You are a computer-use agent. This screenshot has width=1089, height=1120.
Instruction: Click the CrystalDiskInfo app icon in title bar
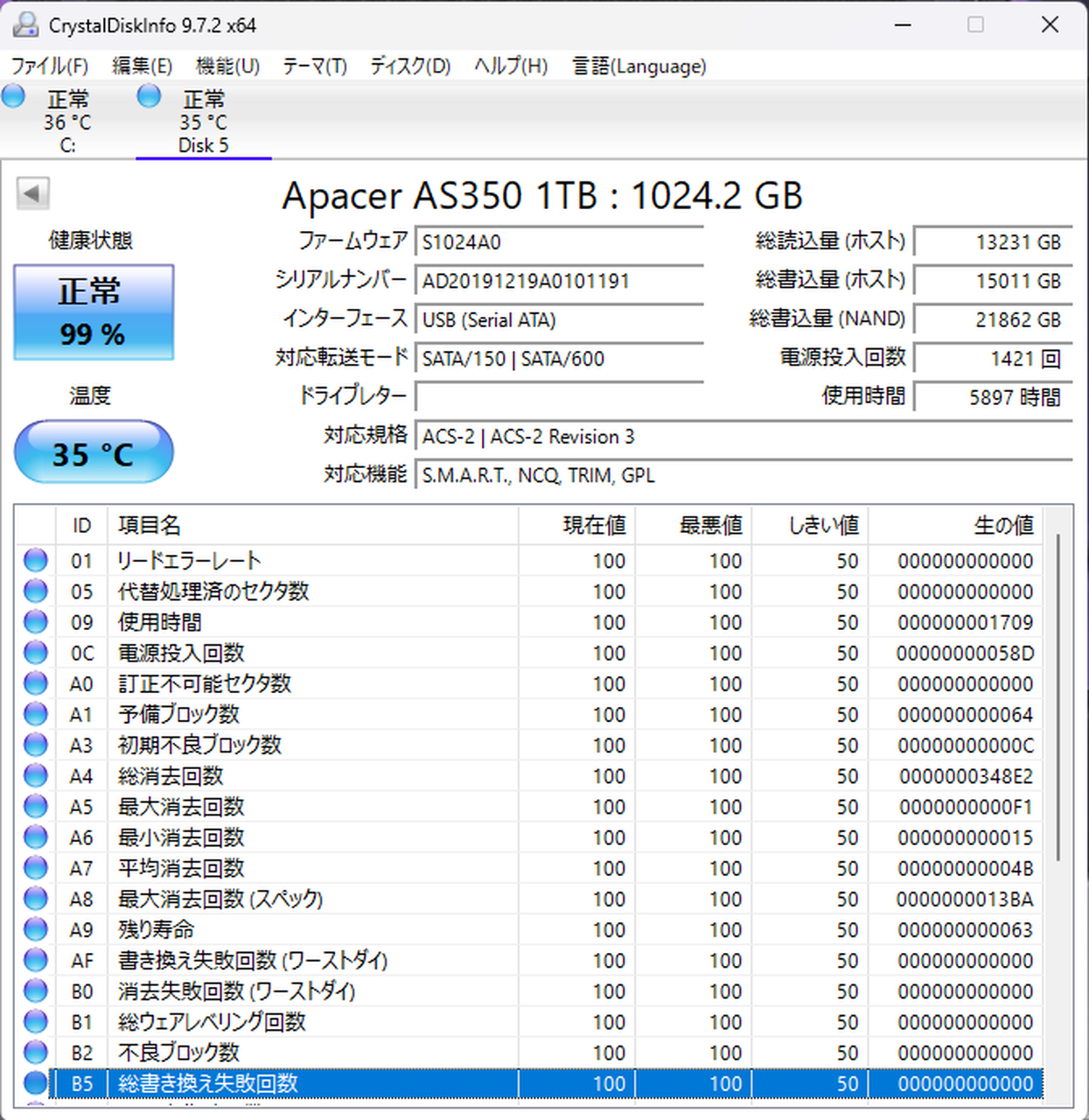(25, 24)
